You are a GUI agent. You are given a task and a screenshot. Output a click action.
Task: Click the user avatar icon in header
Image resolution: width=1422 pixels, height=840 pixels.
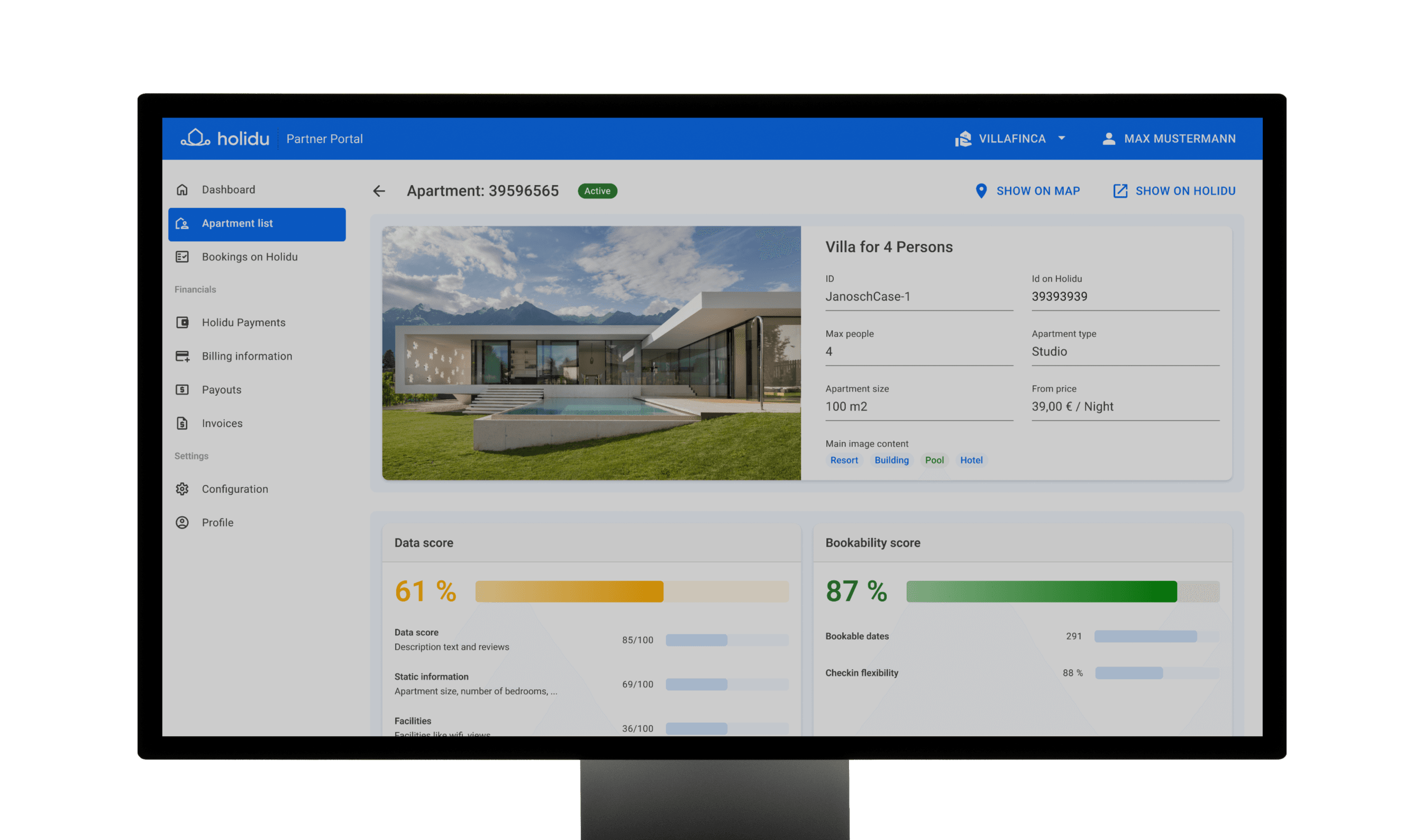pos(1108,139)
